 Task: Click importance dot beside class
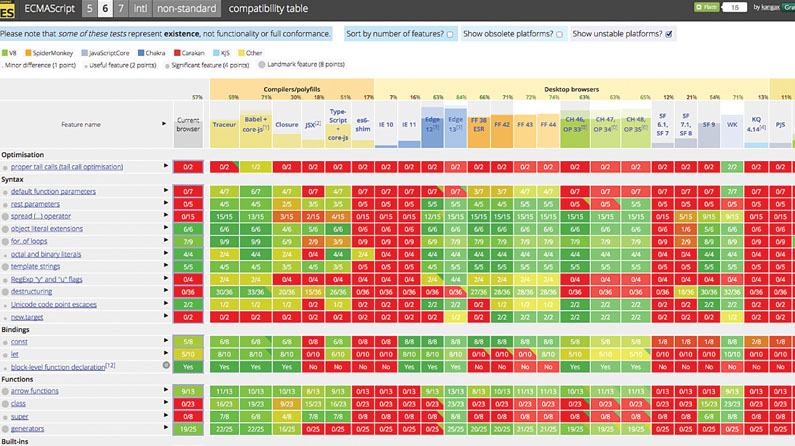pos(5,404)
